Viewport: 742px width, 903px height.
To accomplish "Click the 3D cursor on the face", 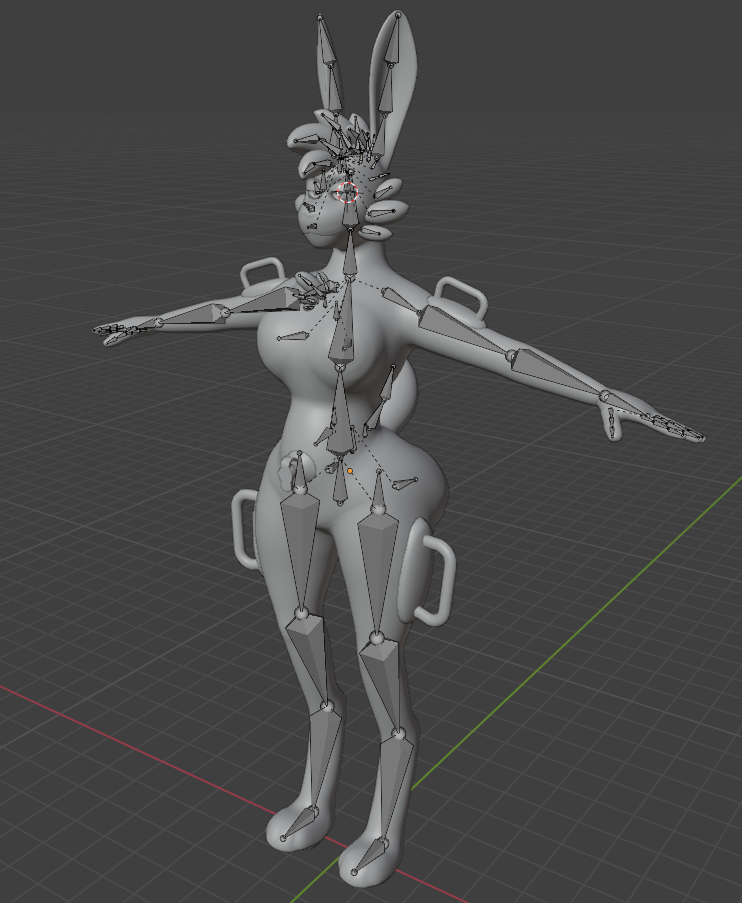I will click(x=347, y=192).
